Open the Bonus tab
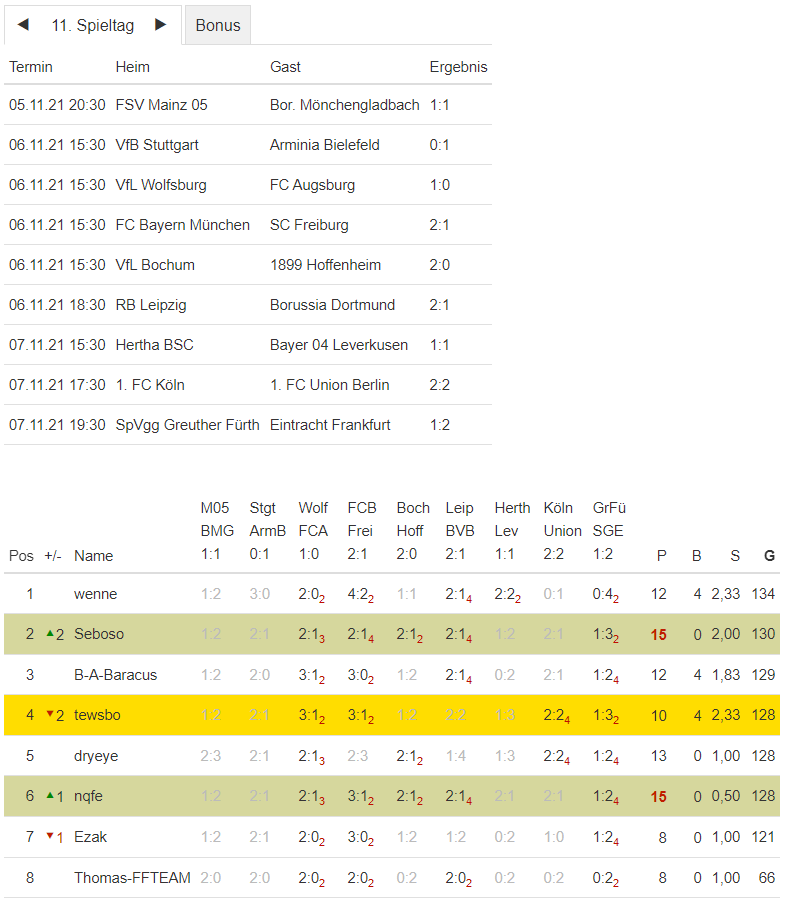788x898 pixels. pos(217,26)
